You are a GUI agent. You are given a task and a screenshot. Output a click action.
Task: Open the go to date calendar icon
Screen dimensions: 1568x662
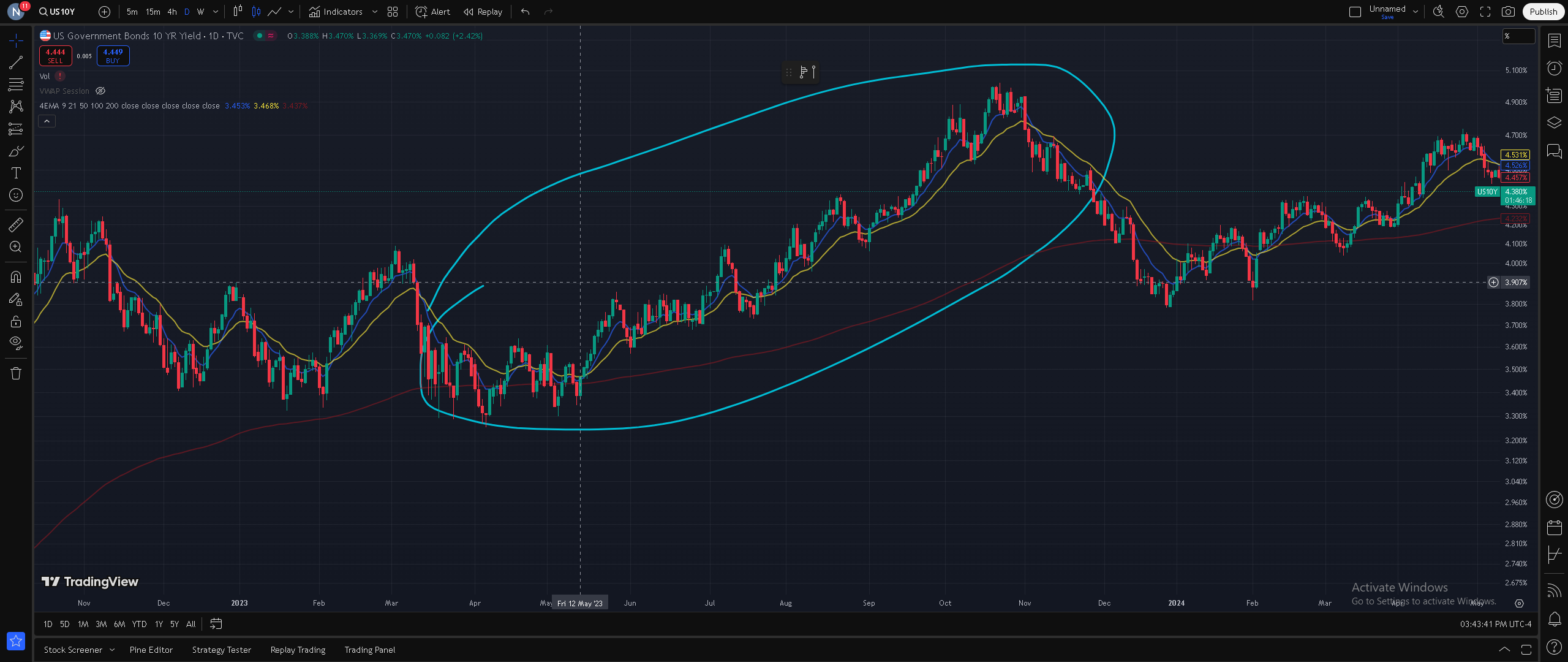(x=216, y=624)
